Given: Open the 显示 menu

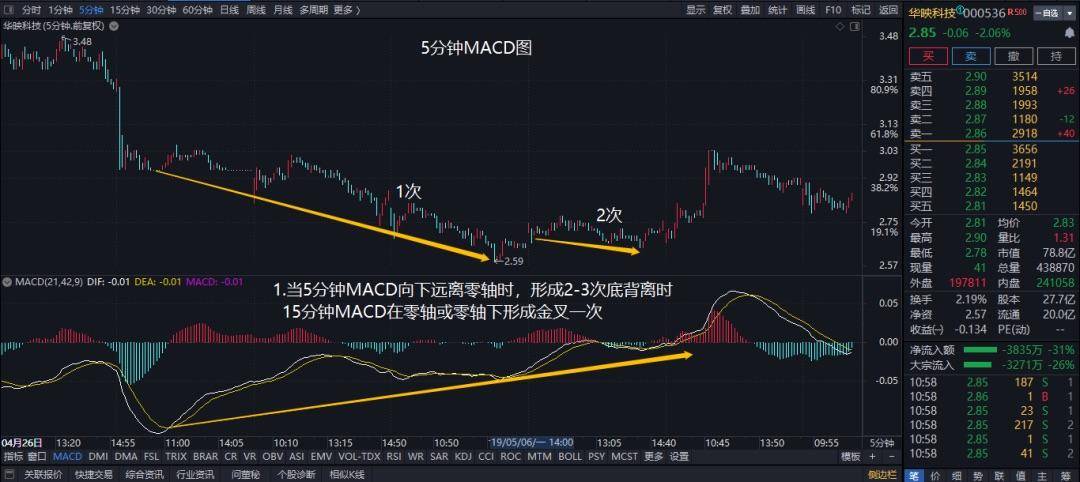Looking at the screenshot, I should (696, 10).
